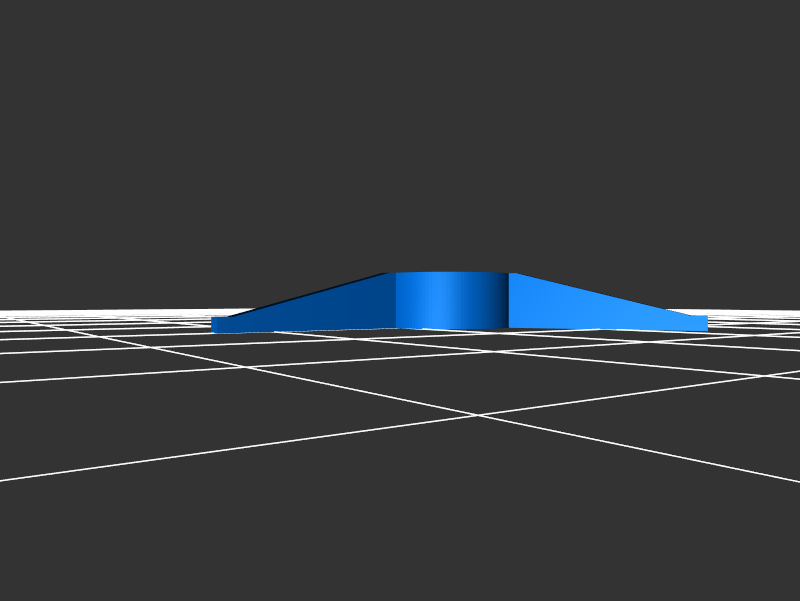Image resolution: width=800 pixels, height=601 pixels.
Task: Select seam where left wing meets cylinder
Action: coord(396,300)
